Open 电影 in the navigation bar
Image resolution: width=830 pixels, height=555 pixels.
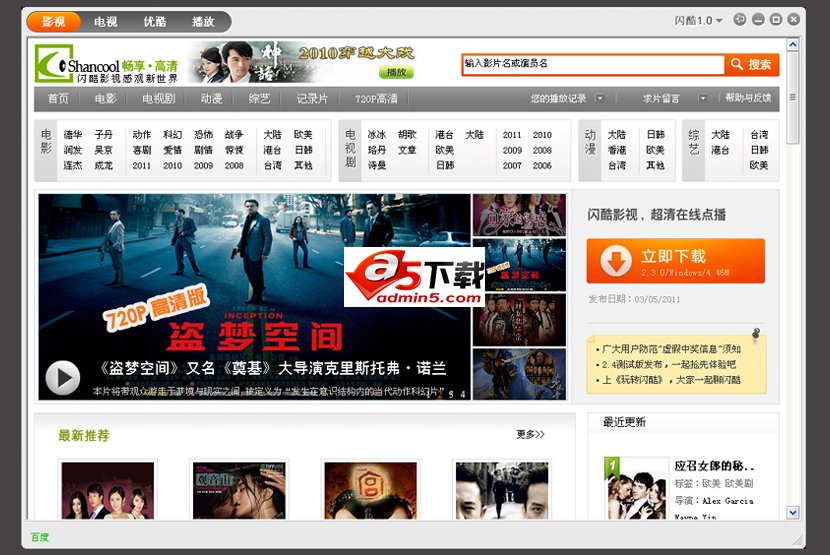pos(105,99)
